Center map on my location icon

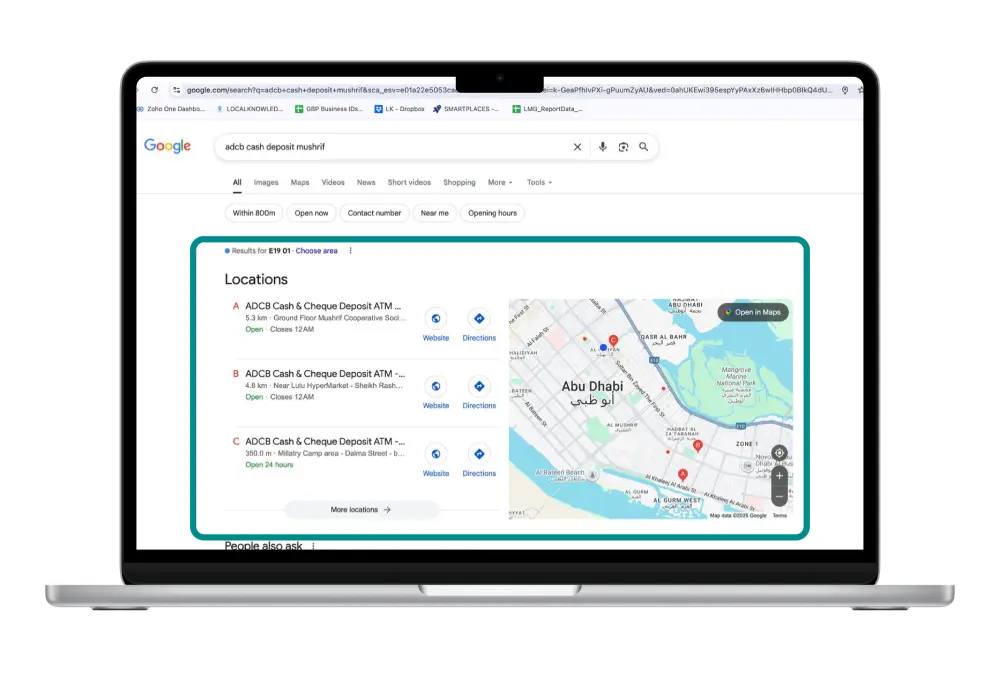click(x=779, y=453)
